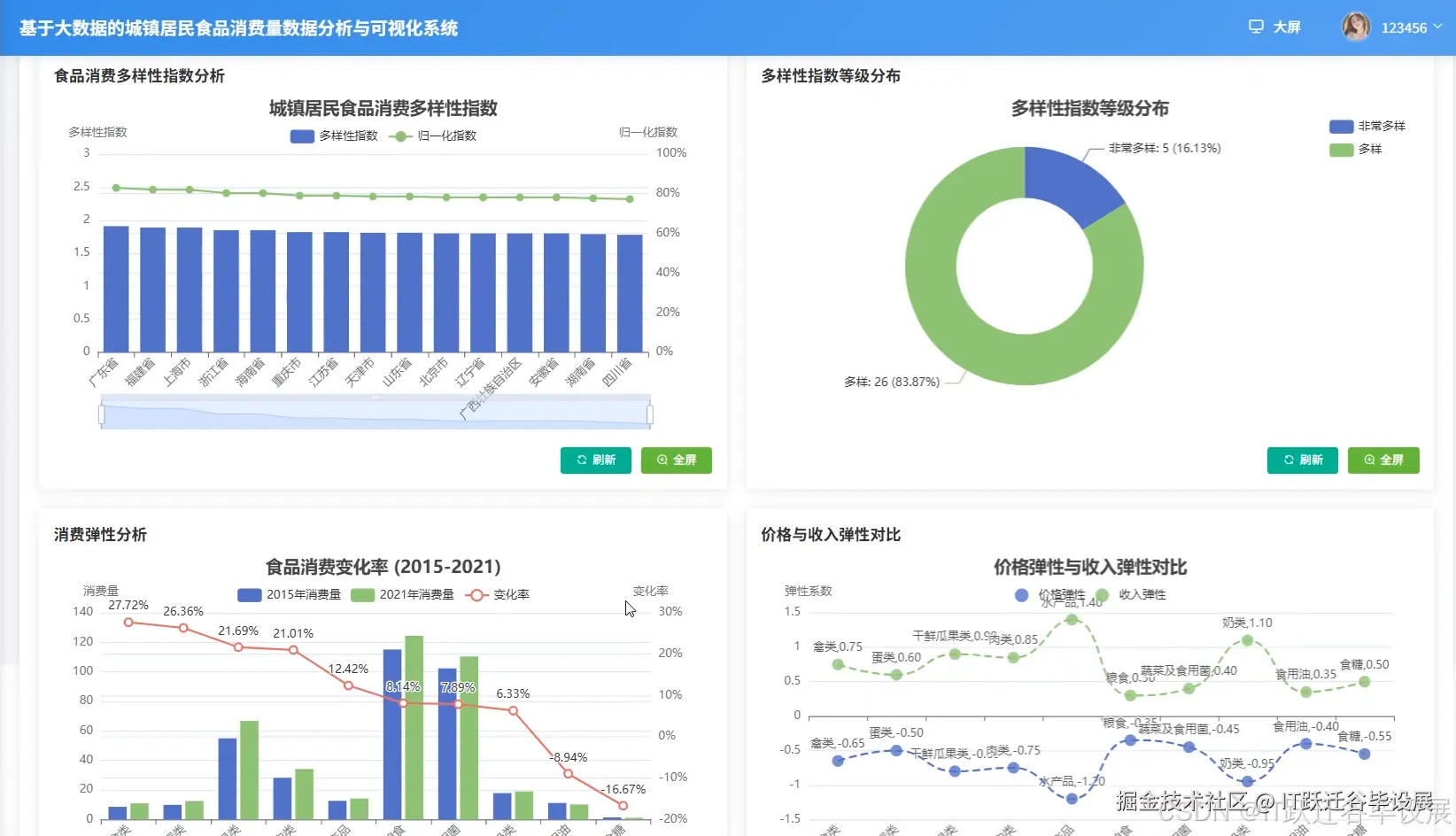Click the 食糖 -0.55 price elasticity point
Screen dimensions: 1456x836
click(1365, 755)
